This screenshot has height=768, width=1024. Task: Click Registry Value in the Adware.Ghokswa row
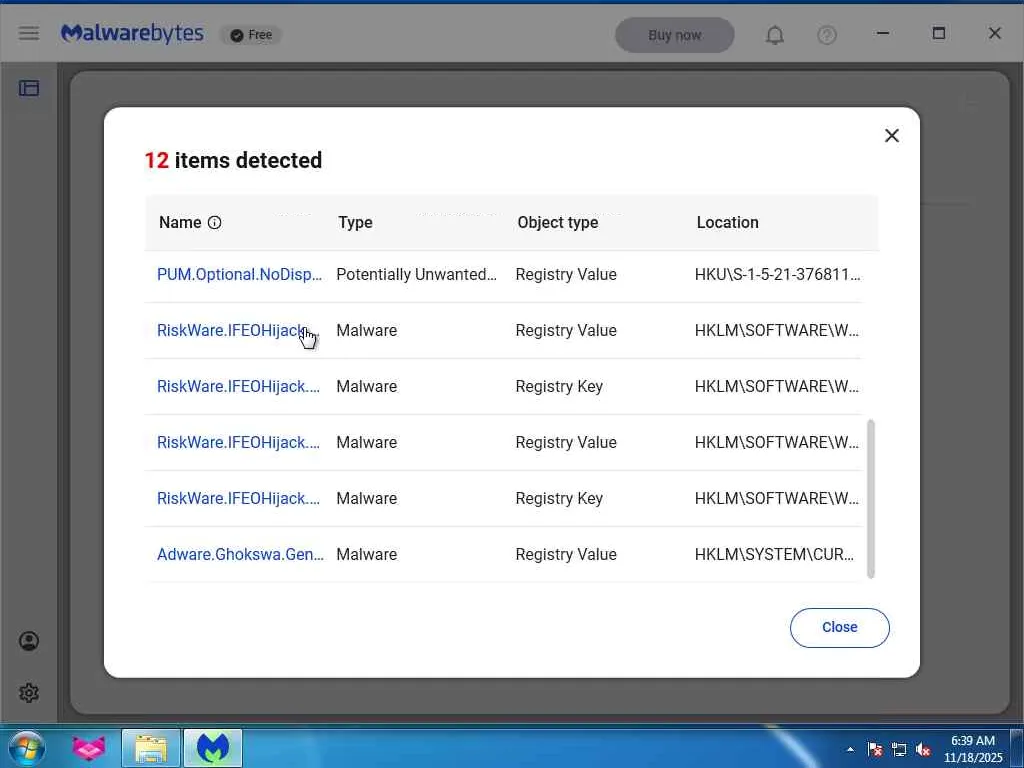click(x=566, y=554)
